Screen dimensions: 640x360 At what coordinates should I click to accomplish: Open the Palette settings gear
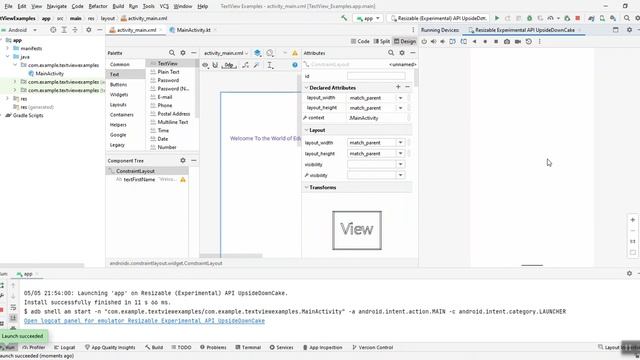(x=183, y=53)
